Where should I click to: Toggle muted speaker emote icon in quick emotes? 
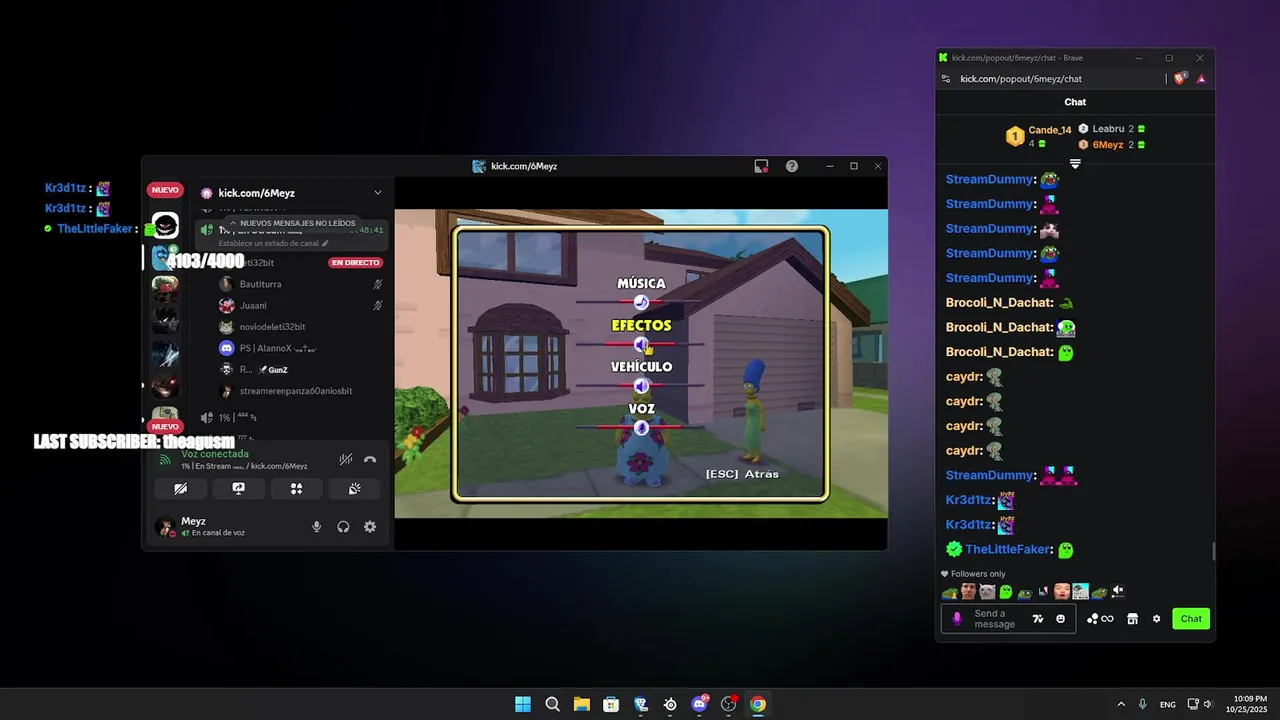[1118, 591]
